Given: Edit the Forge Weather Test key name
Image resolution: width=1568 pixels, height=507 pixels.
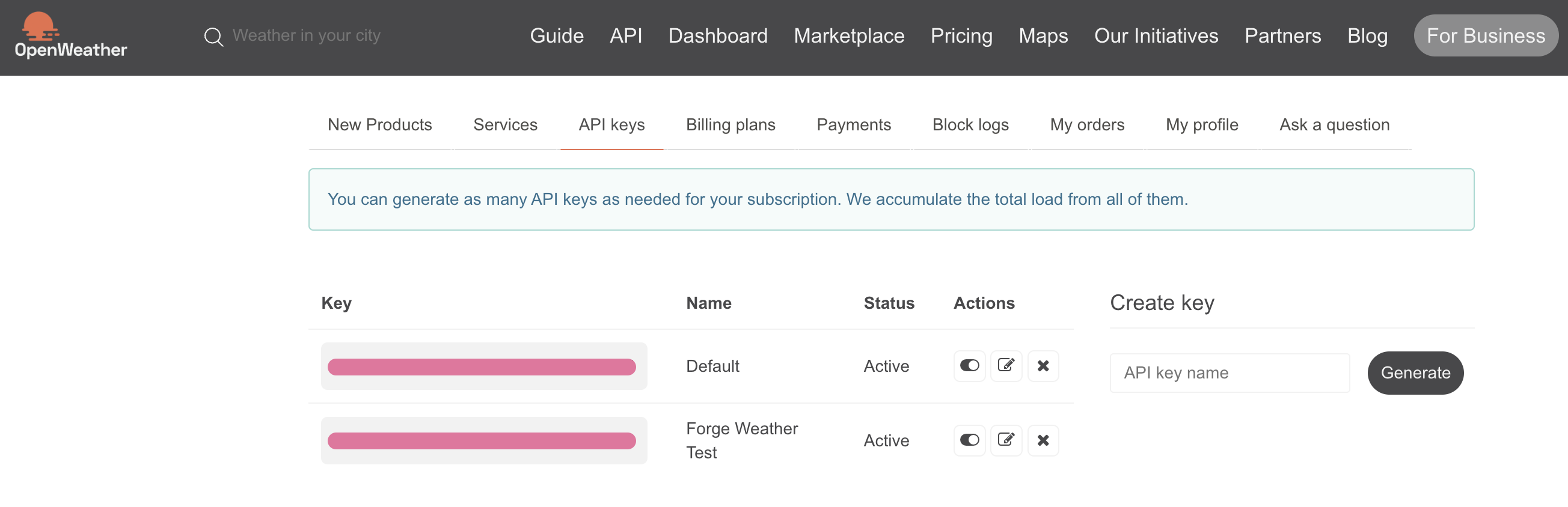Looking at the screenshot, I should point(1006,440).
